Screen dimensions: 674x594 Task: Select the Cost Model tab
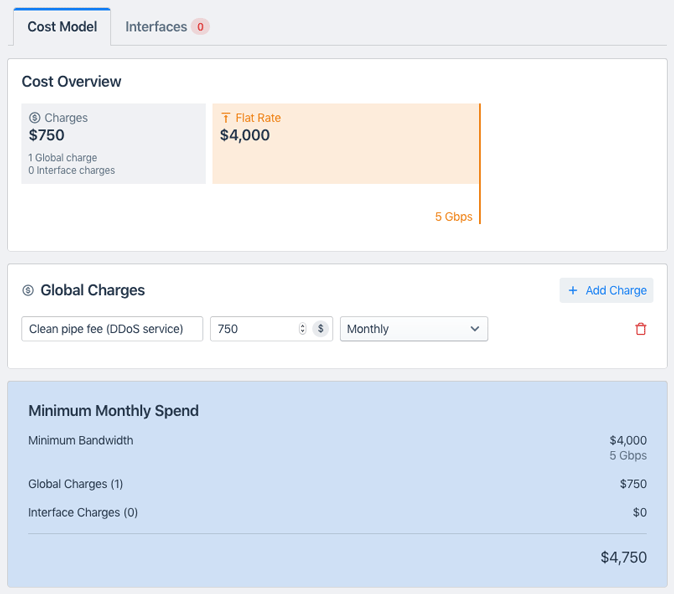tap(62, 27)
